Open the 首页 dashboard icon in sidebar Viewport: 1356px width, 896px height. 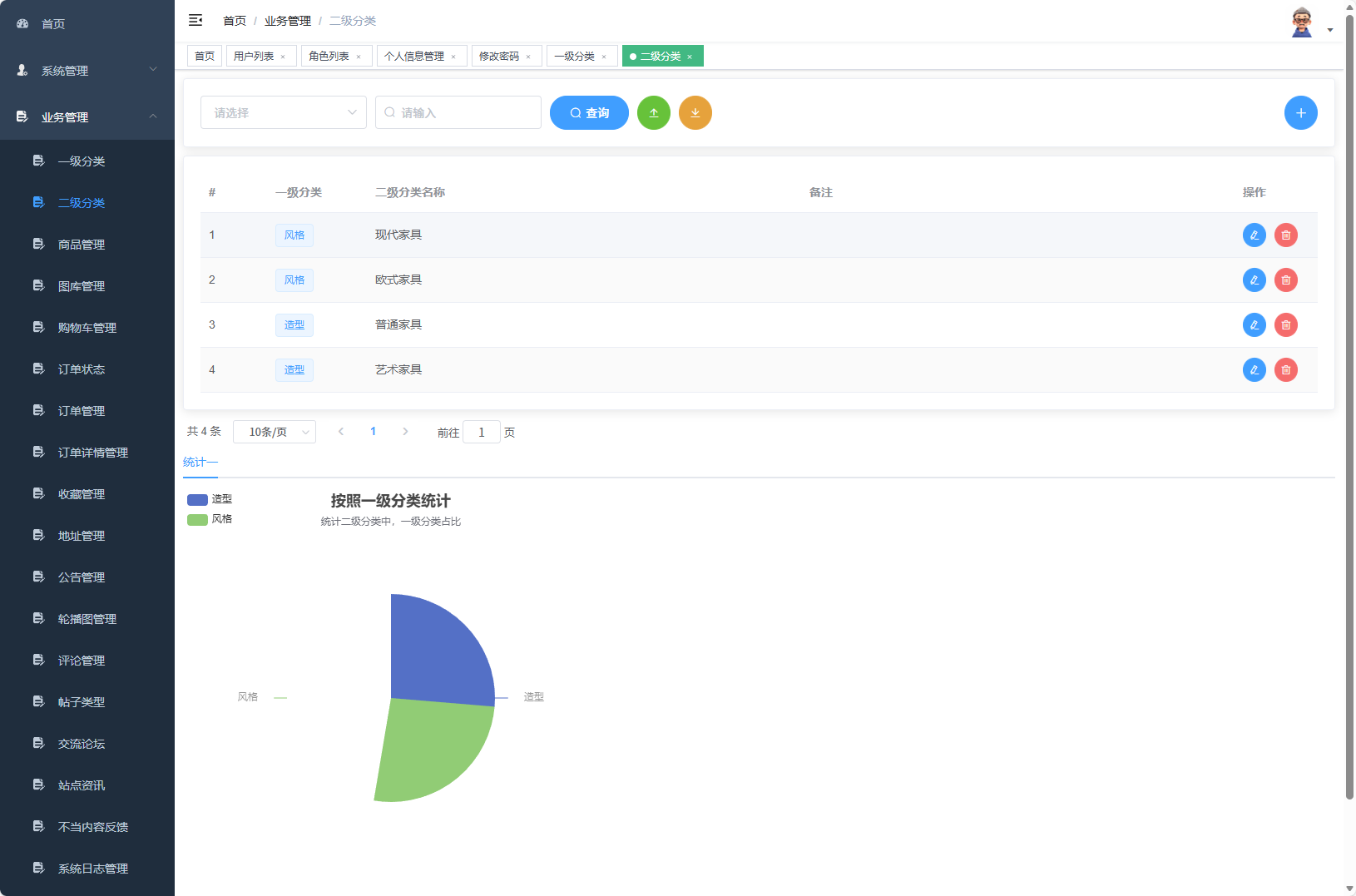point(22,23)
